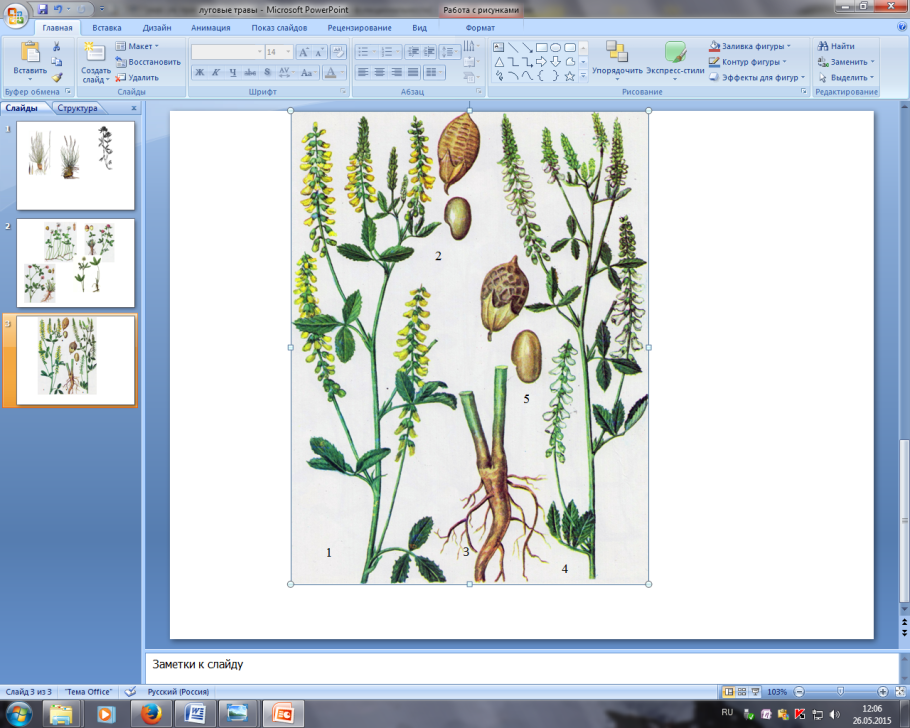Viewport: 910px width, 728px height.
Task: Toggle italic (К) formatting
Action: coord(216,73)
